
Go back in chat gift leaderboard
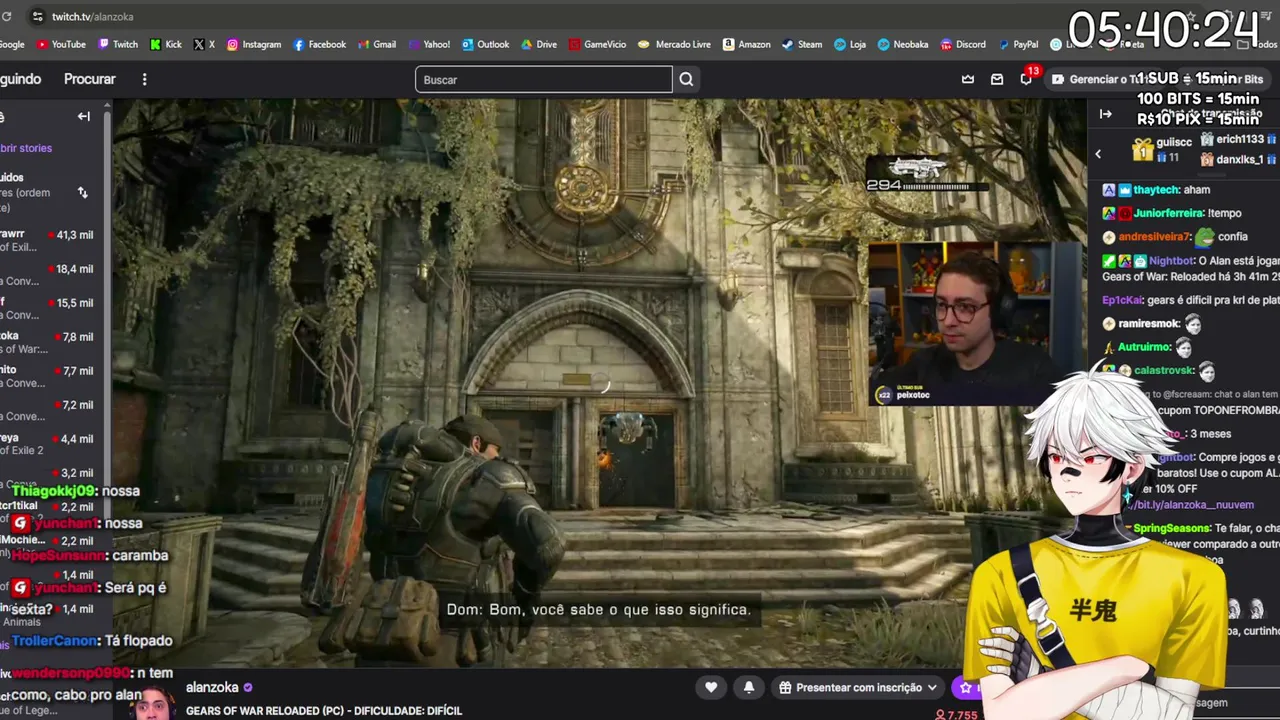click(x=1098, y=154)
